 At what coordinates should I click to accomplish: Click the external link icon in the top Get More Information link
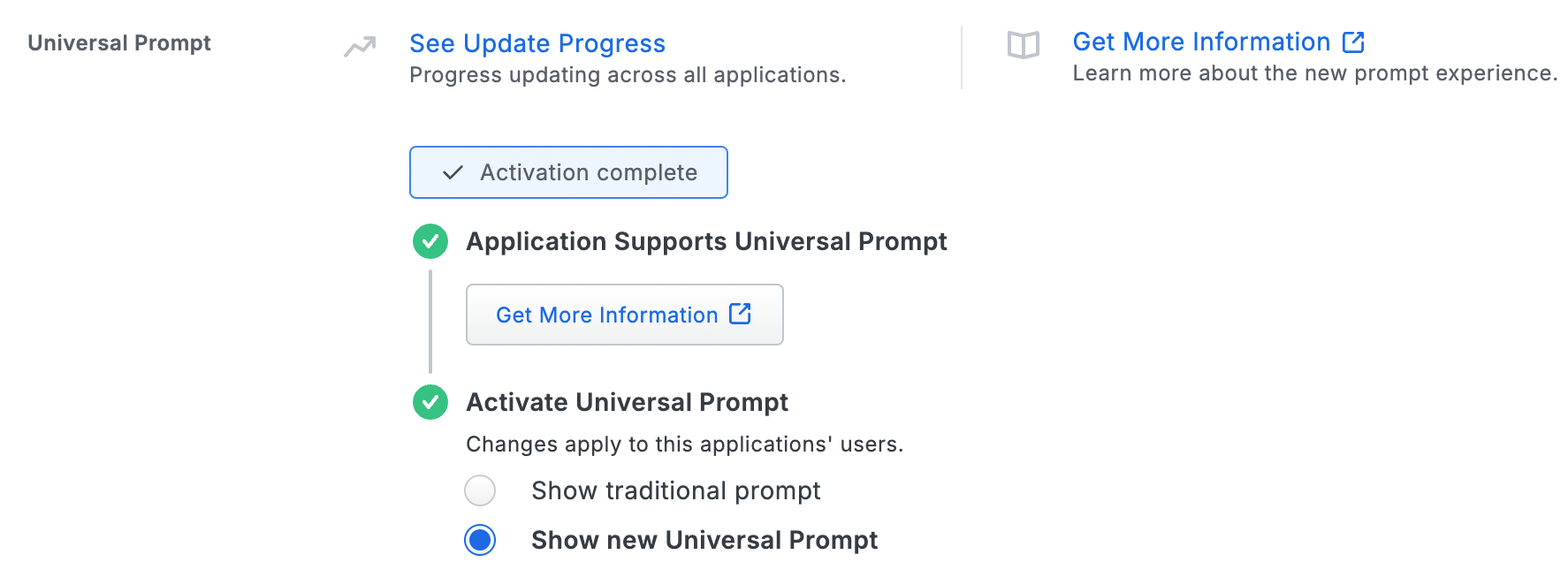[1353, 42]
